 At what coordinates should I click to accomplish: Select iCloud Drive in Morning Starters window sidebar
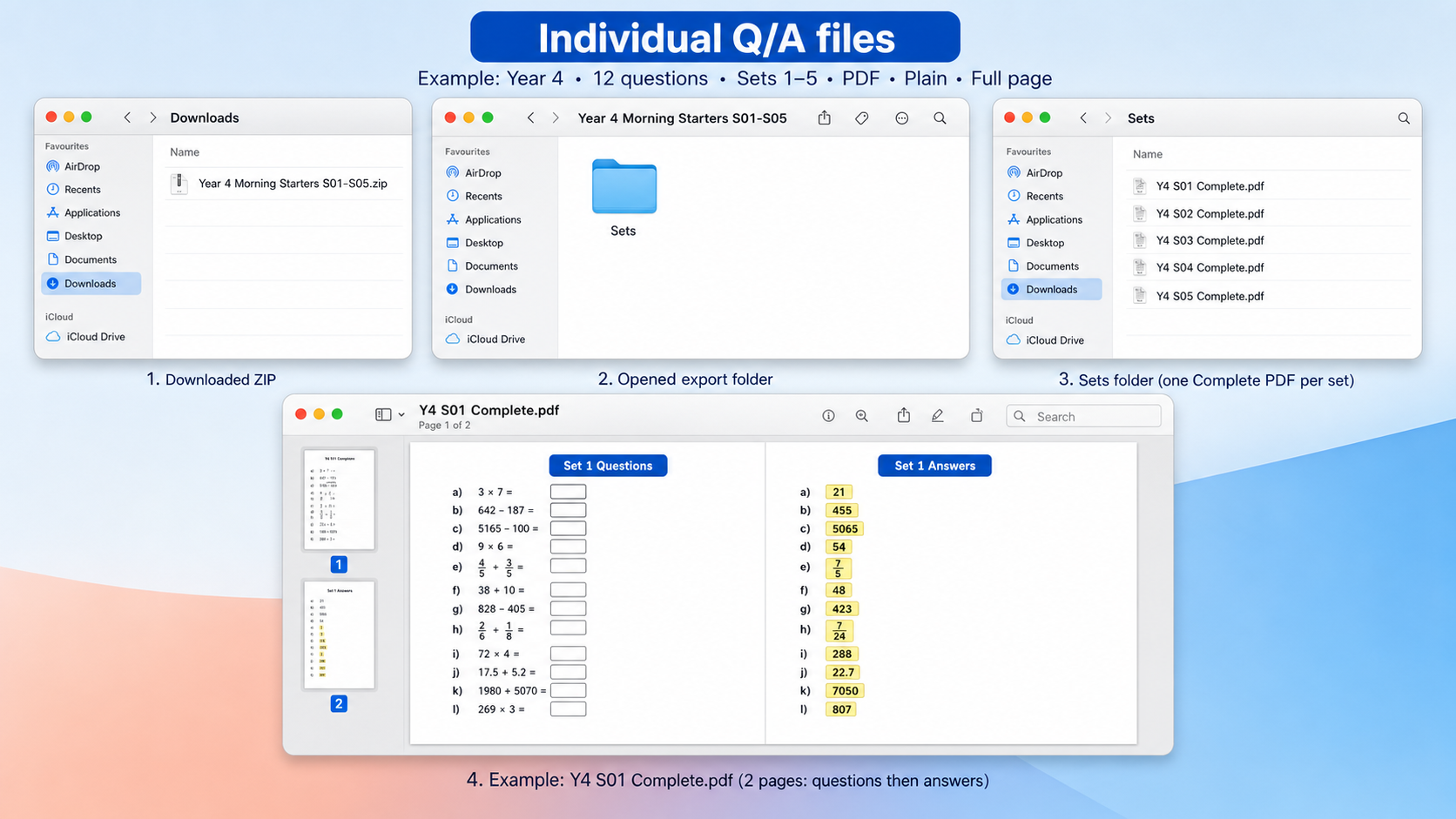(486, 339)
